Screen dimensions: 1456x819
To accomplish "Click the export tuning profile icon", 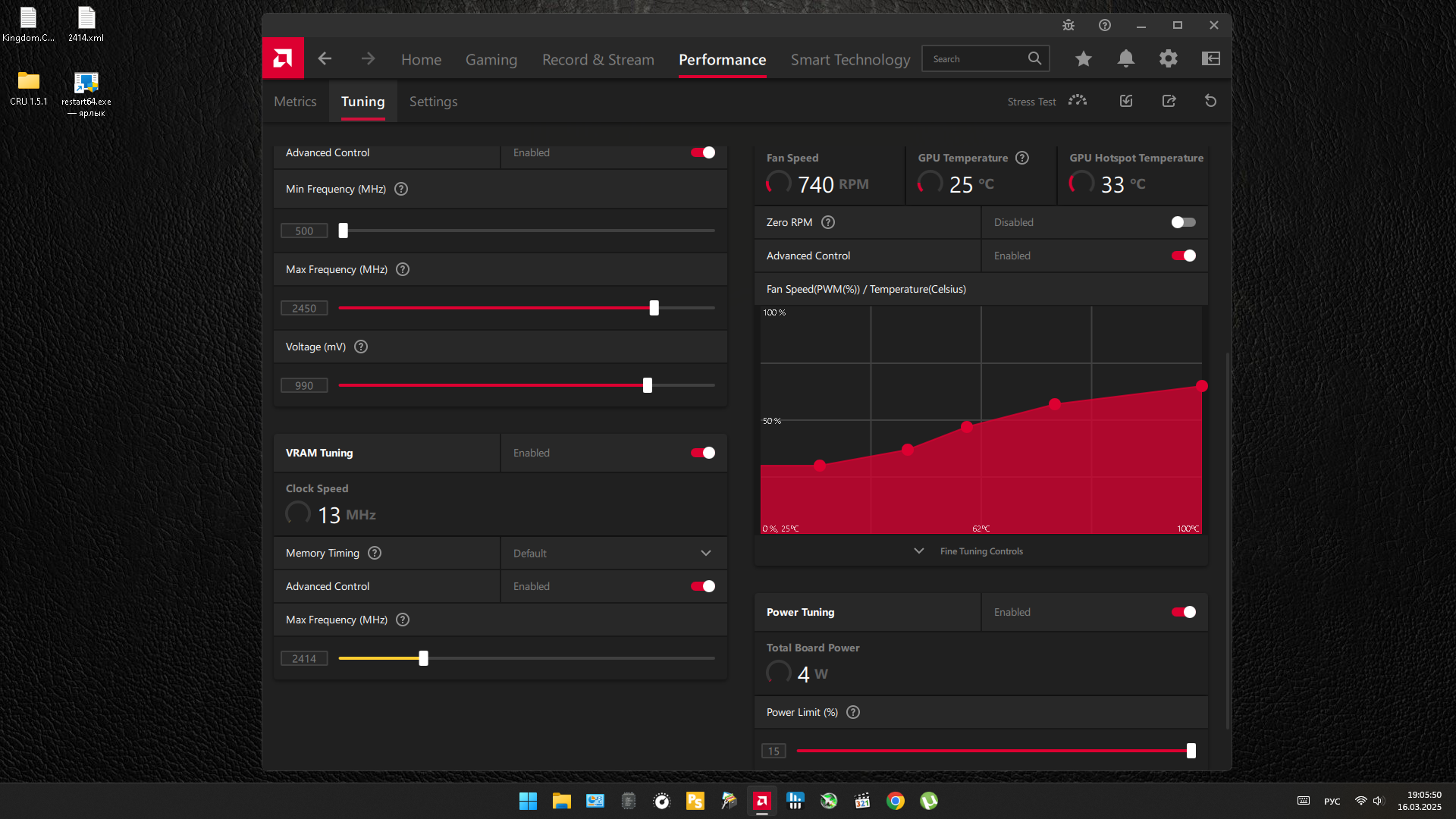I will pyautogui.click(x=1169, y=101).
